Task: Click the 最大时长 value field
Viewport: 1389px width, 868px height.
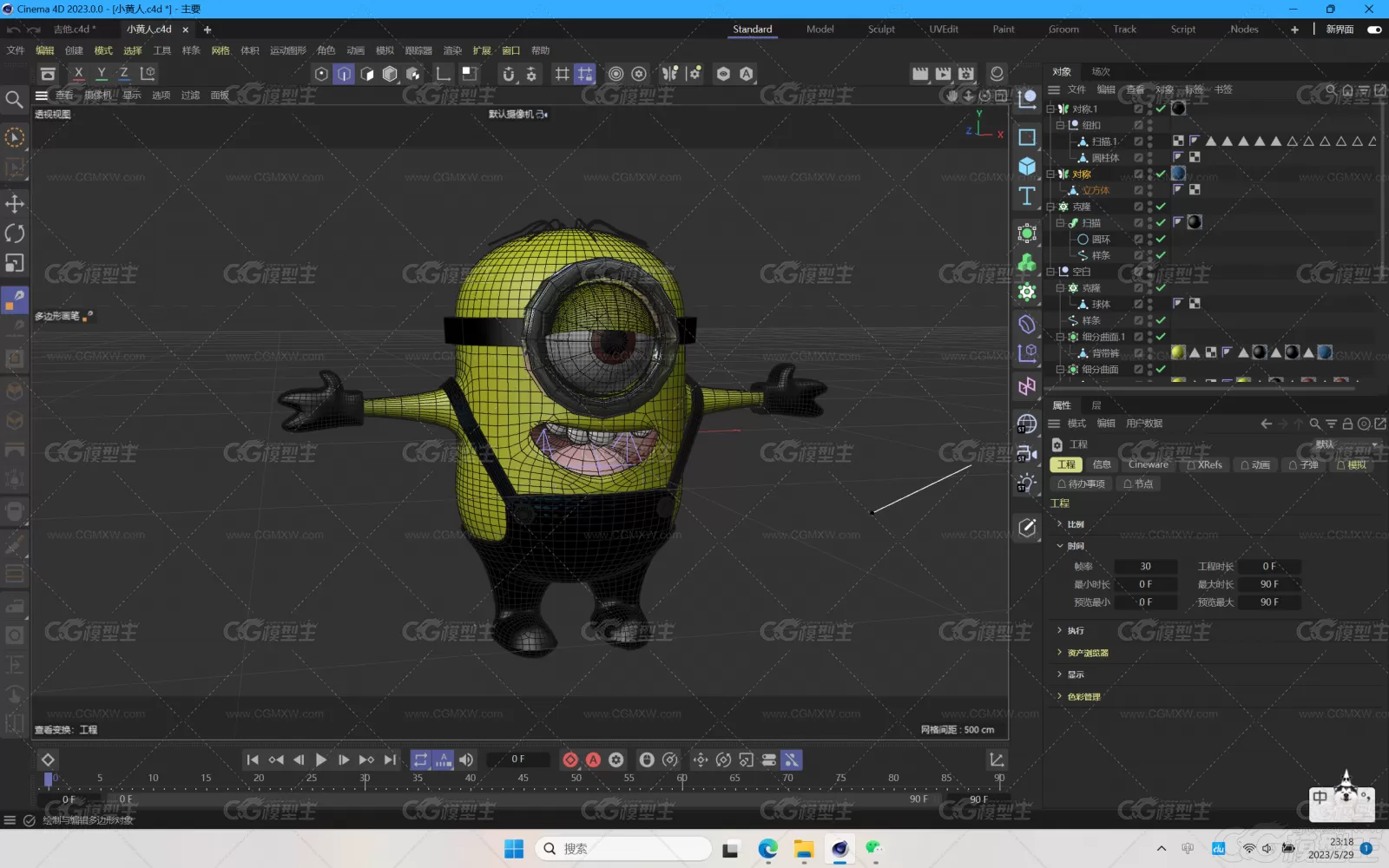Action: click(x=1269, y=584)
